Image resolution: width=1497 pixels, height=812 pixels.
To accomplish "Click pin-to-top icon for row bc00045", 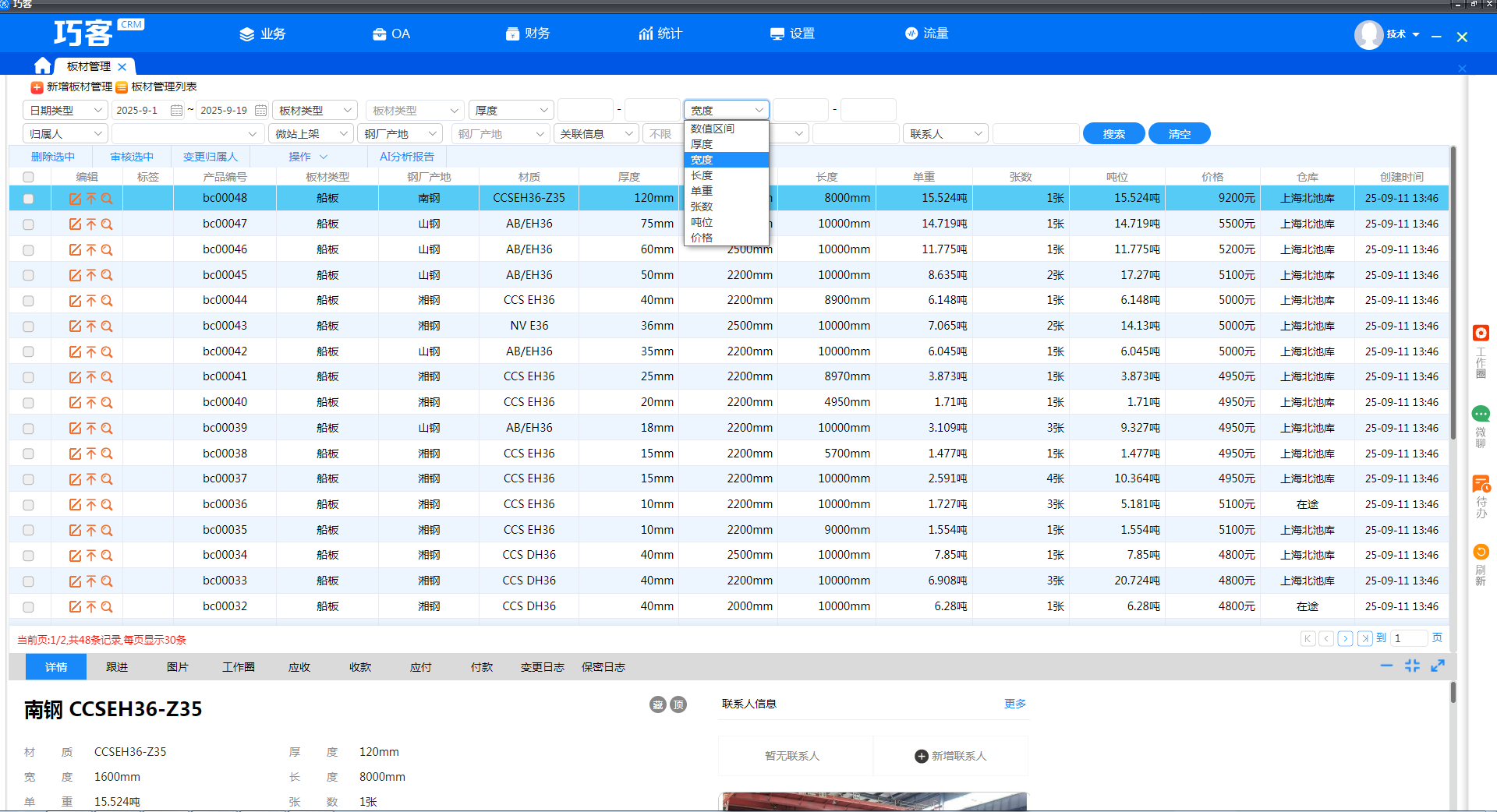I will point(91,275).
